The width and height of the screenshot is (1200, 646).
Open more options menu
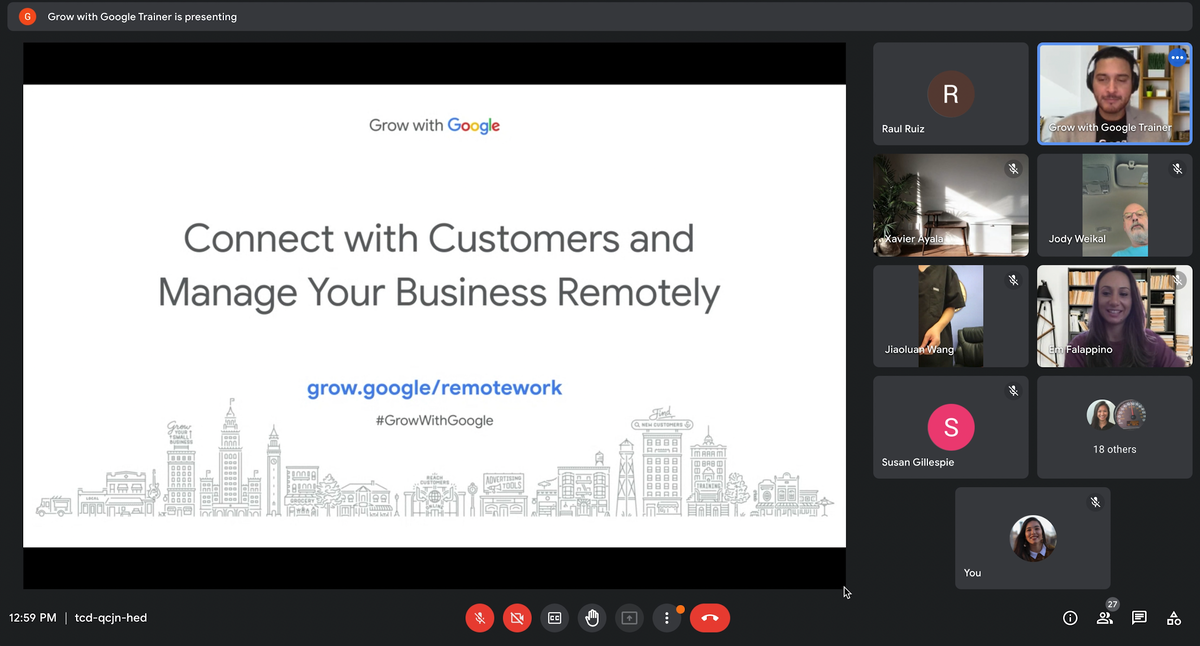(666, 618)
